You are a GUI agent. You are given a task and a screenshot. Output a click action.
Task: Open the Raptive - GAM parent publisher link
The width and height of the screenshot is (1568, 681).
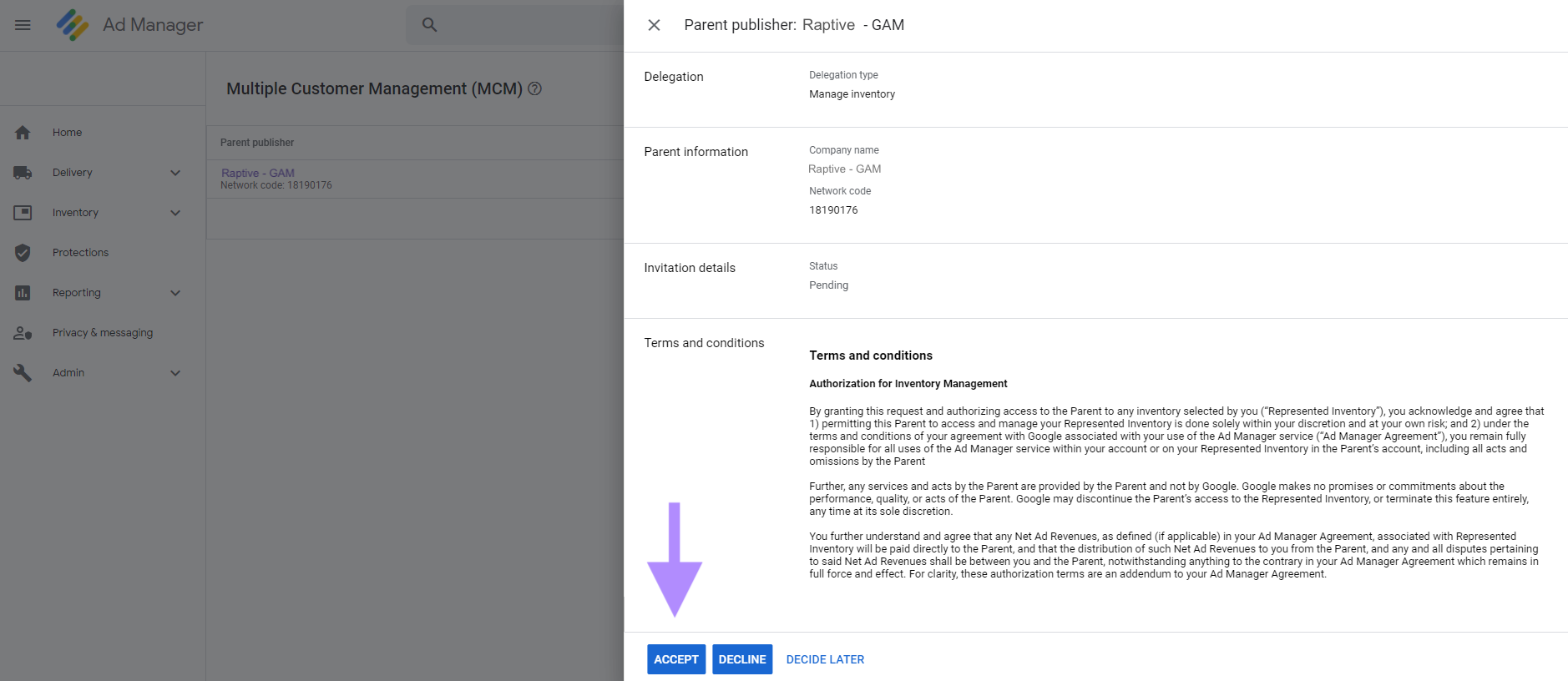coord(258,173)
